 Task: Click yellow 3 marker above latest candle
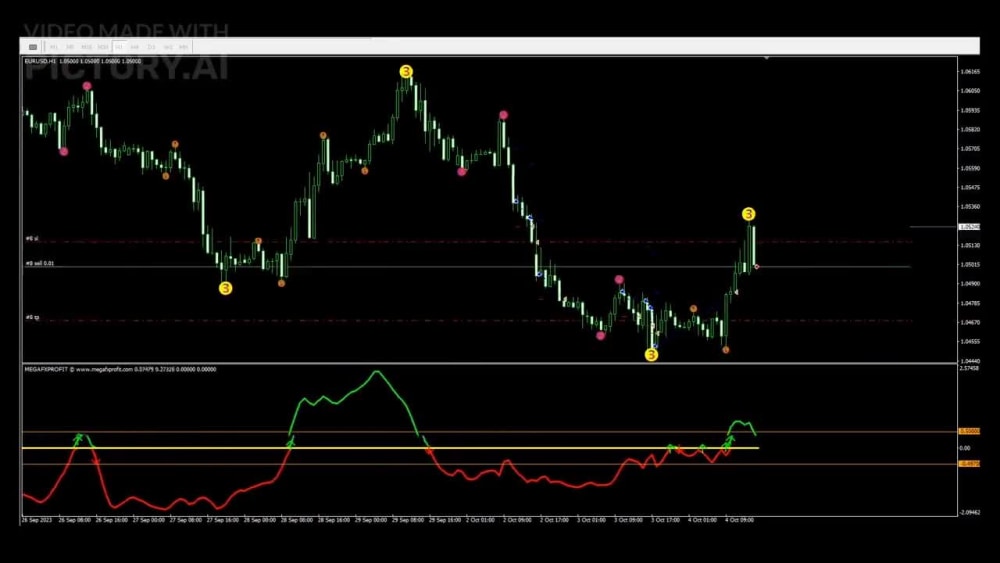749,214
